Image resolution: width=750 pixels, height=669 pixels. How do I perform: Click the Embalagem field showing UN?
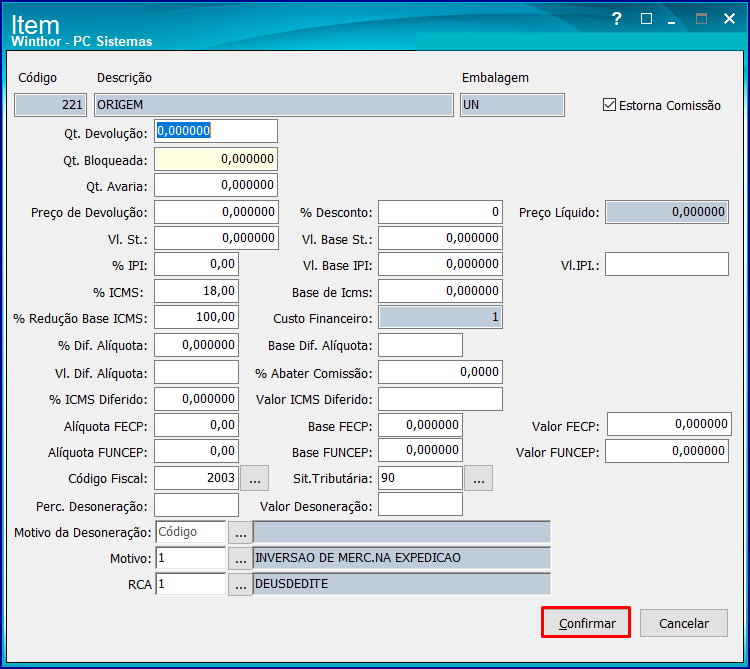(x=512, y=105)
